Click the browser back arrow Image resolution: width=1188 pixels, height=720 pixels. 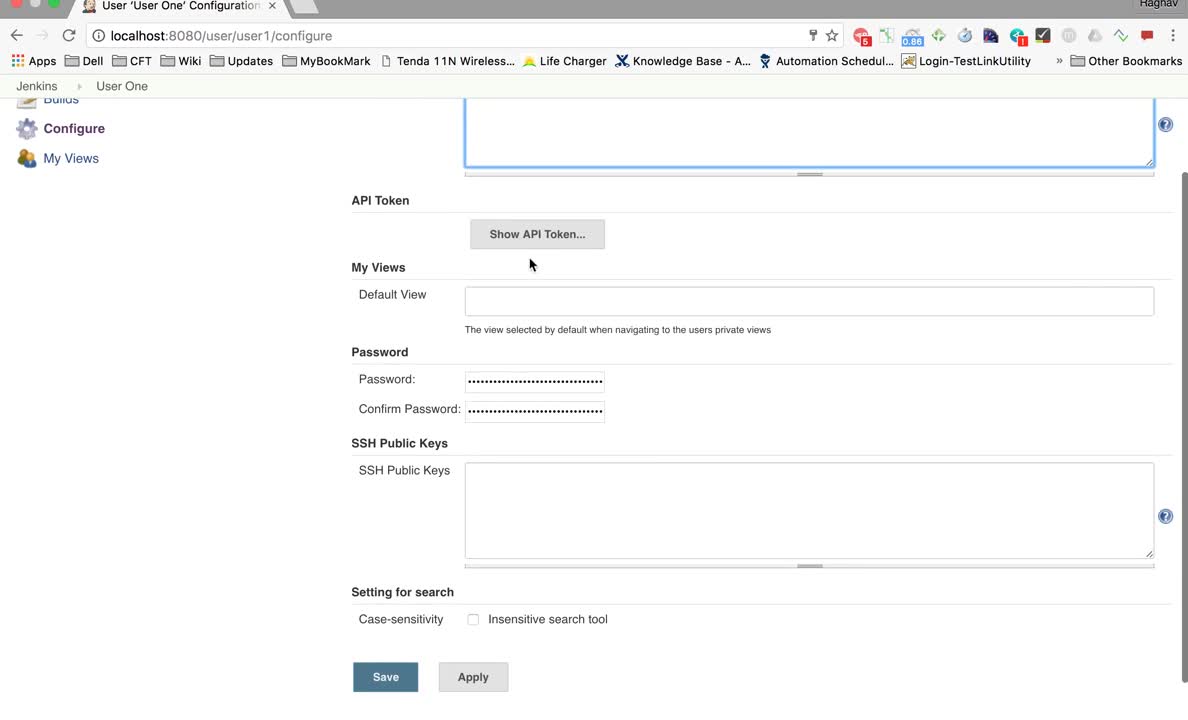coord(17,36)
